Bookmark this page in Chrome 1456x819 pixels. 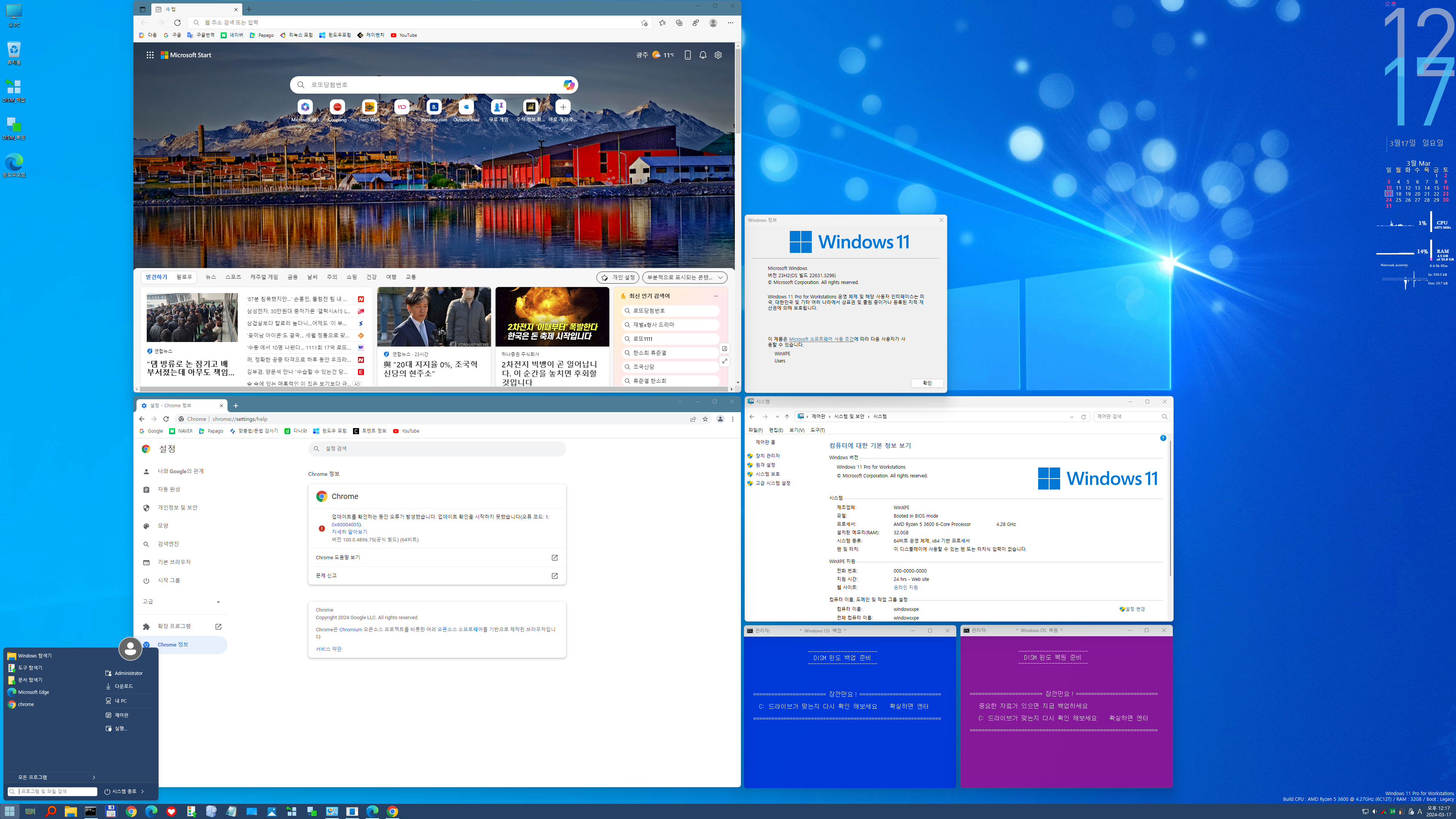pyautogui.click(x=705, y=419)
